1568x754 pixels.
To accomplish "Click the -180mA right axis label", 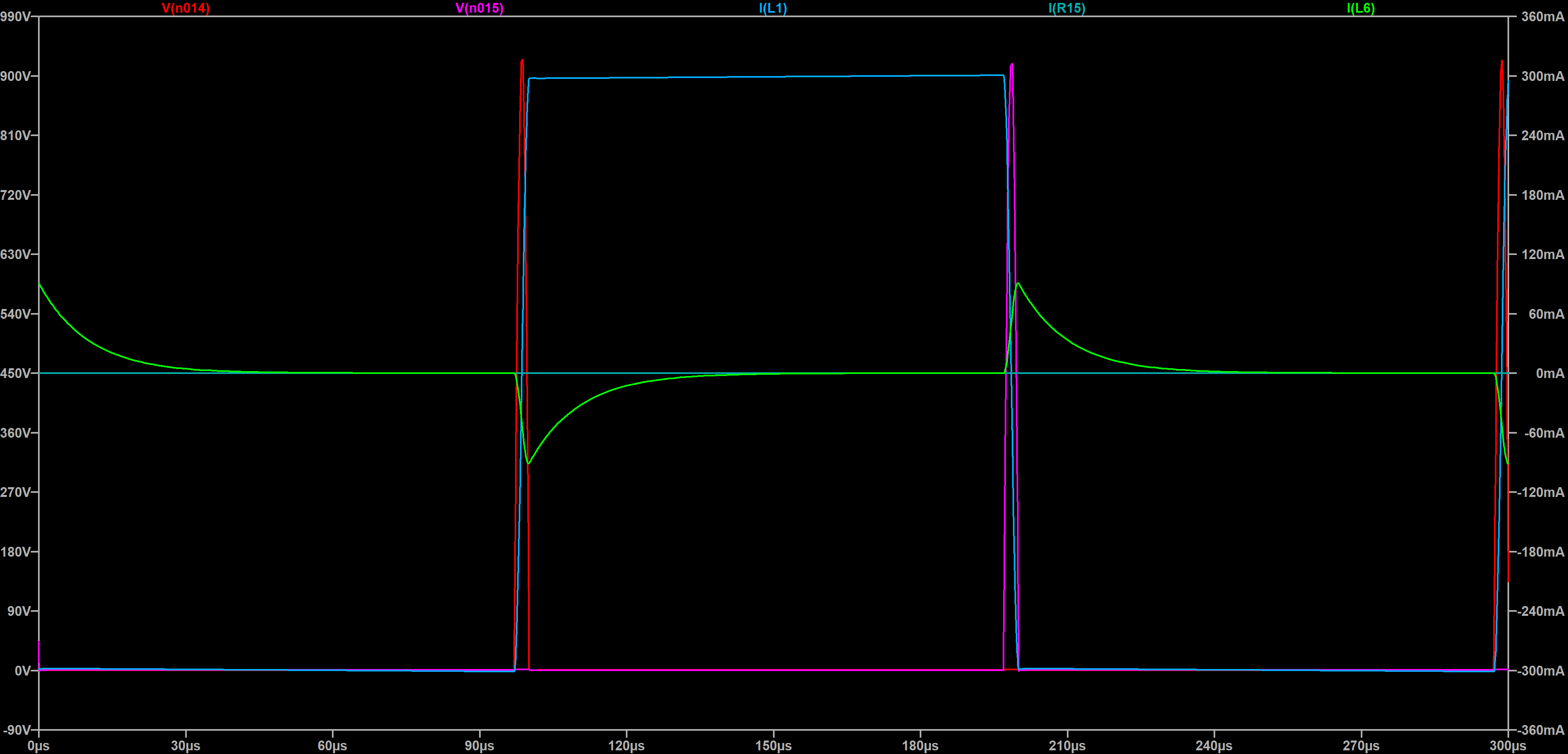I will pos(1540,551).
